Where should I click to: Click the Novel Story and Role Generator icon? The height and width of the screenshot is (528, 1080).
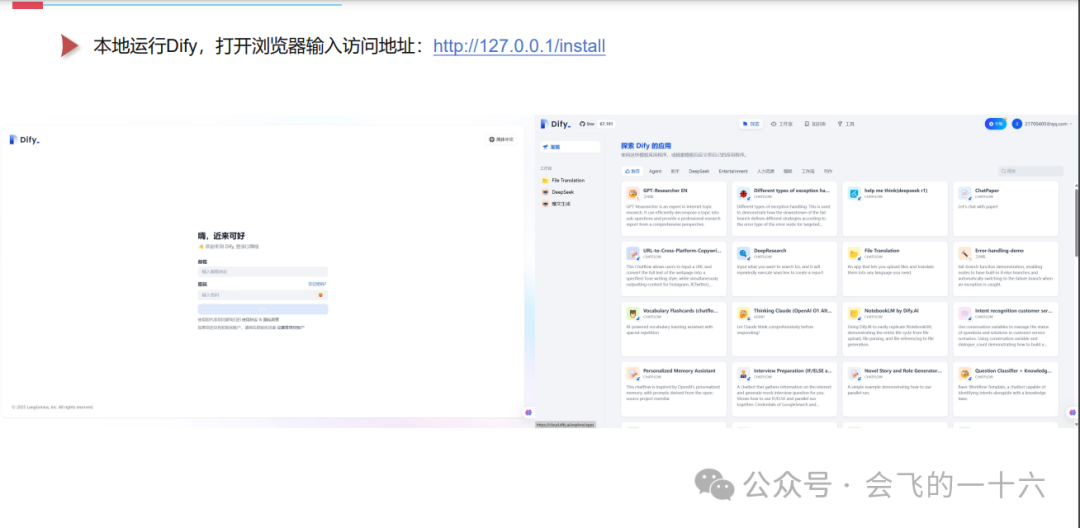(x=854, y=374)
